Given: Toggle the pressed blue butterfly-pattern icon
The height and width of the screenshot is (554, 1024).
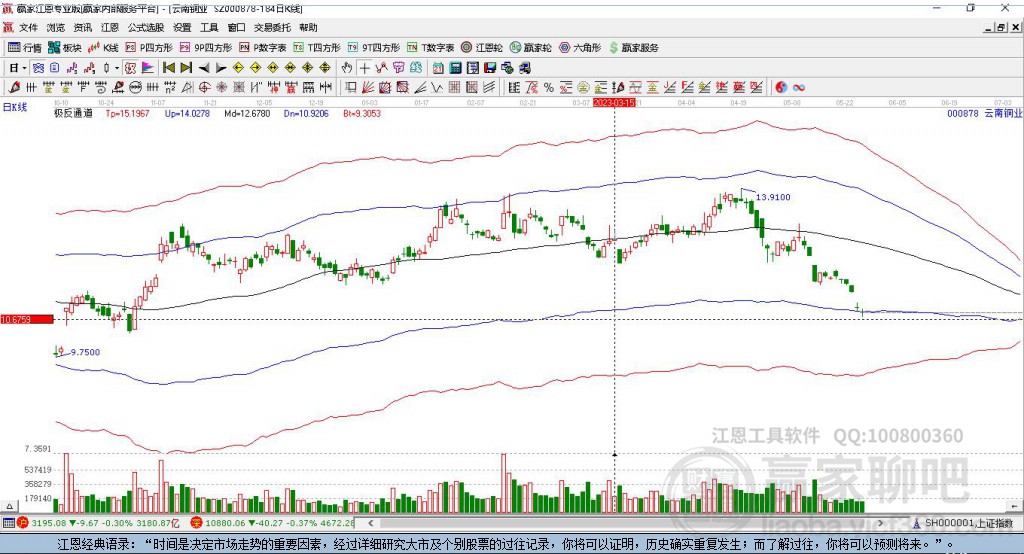Looking at the screenshot, I should (39, 67).
